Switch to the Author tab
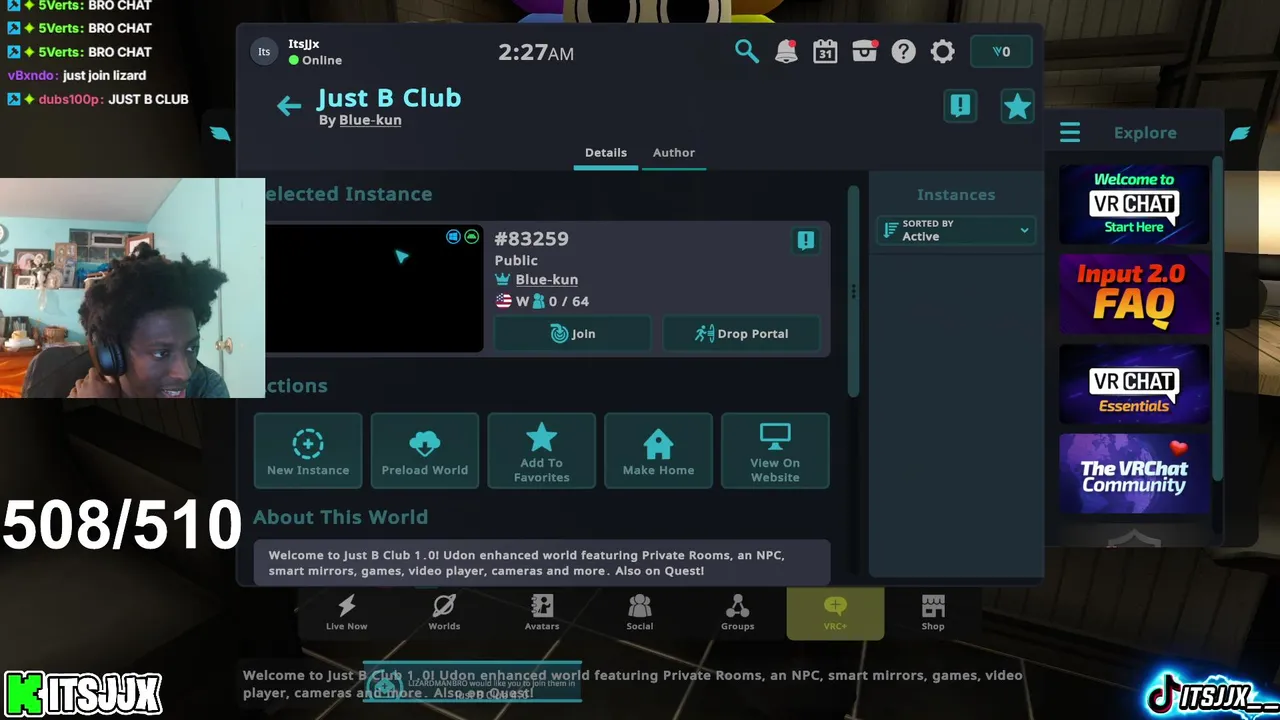The image size is (1280, 720). coord(674,153)
